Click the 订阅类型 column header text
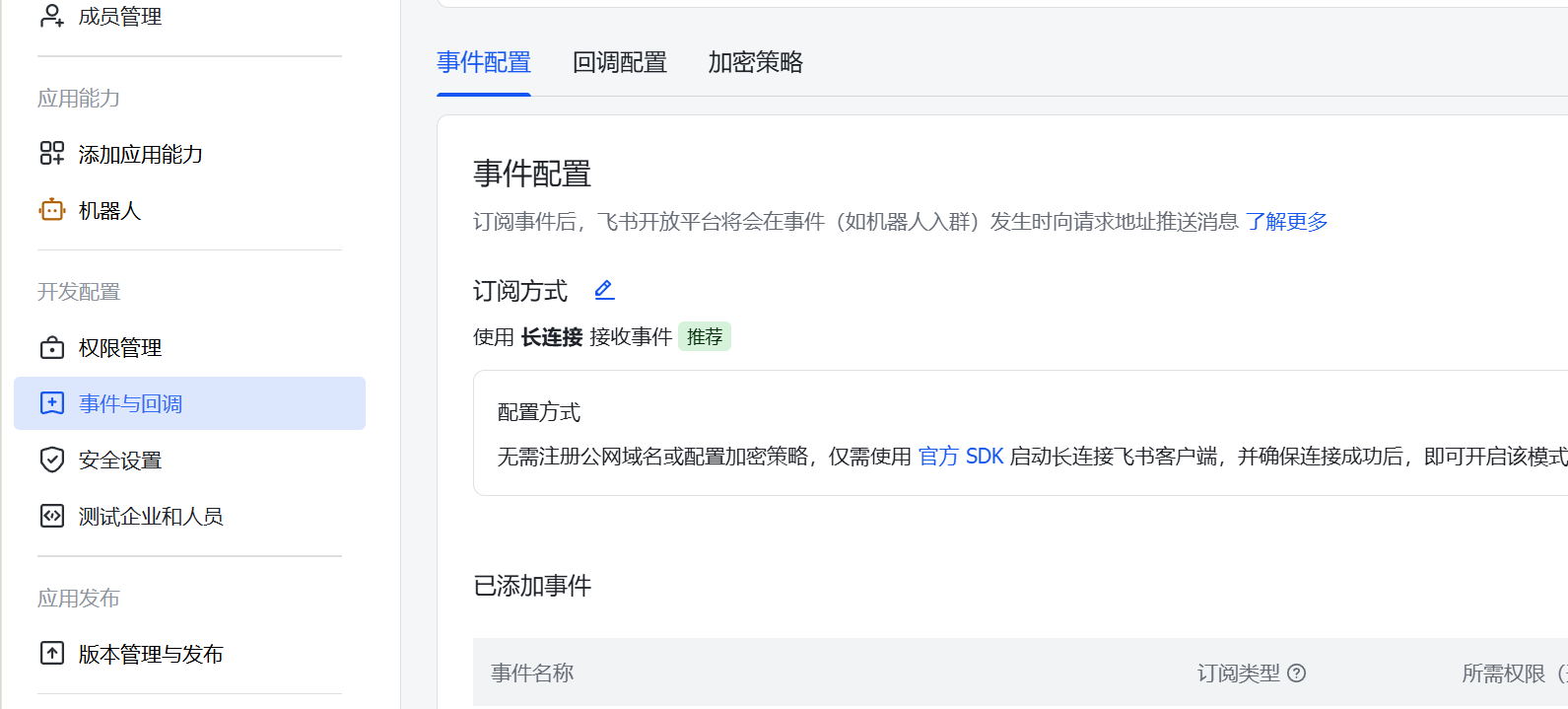Image resolution: width=1568 pixels, height=709 pixels. [1238, 674]
